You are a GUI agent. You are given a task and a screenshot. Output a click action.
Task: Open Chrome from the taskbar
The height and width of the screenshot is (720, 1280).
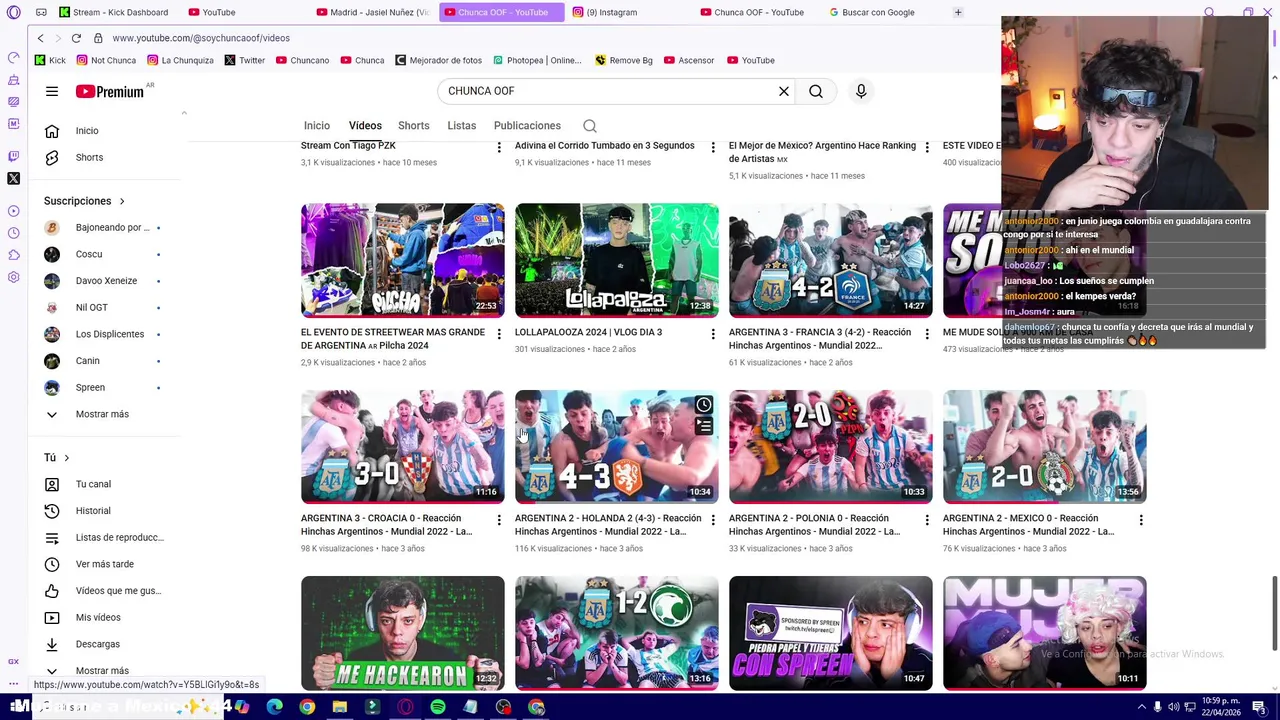point(307,707)
